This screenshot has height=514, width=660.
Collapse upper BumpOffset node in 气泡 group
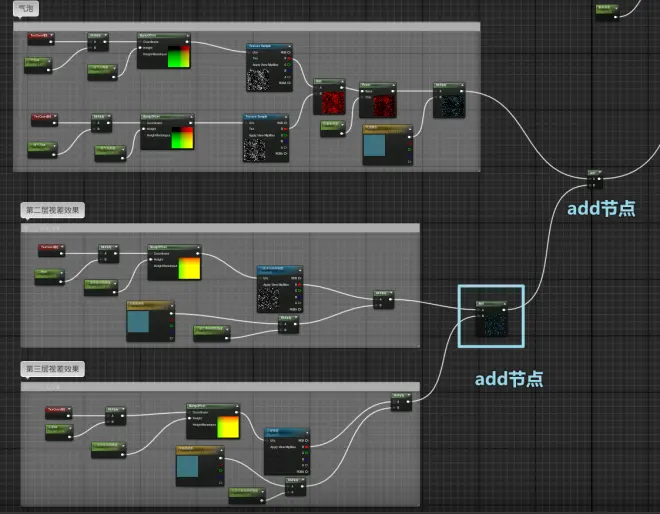(188, 36)
